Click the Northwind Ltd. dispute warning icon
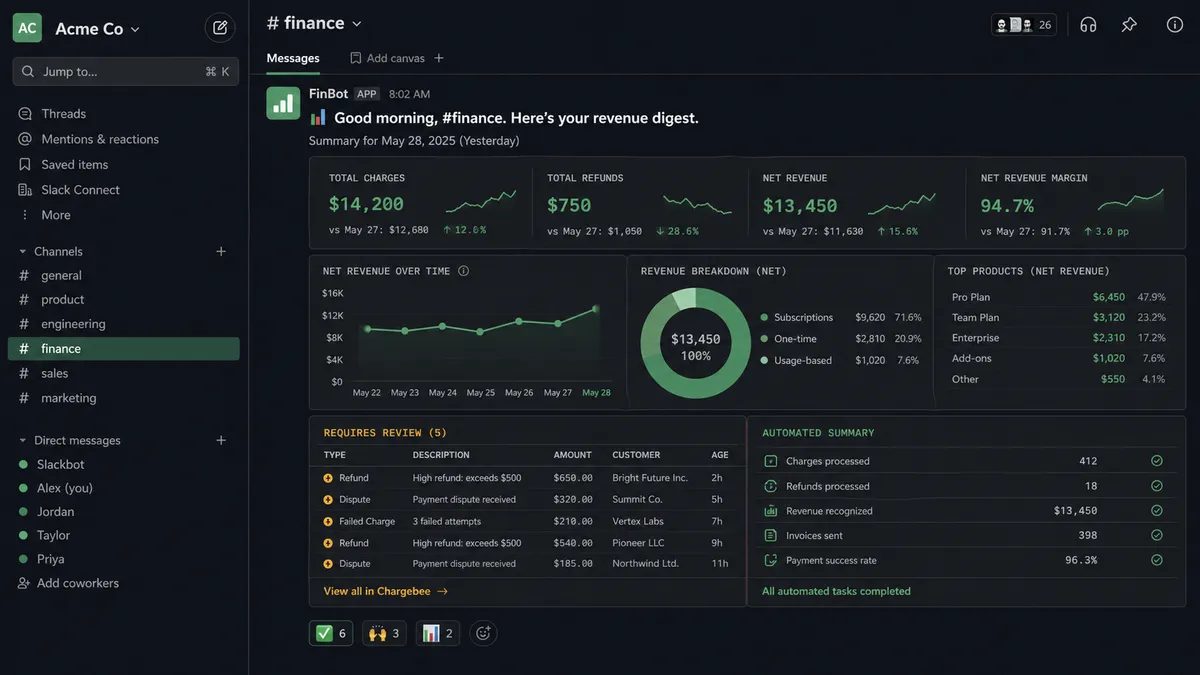 tap(328, 564)
